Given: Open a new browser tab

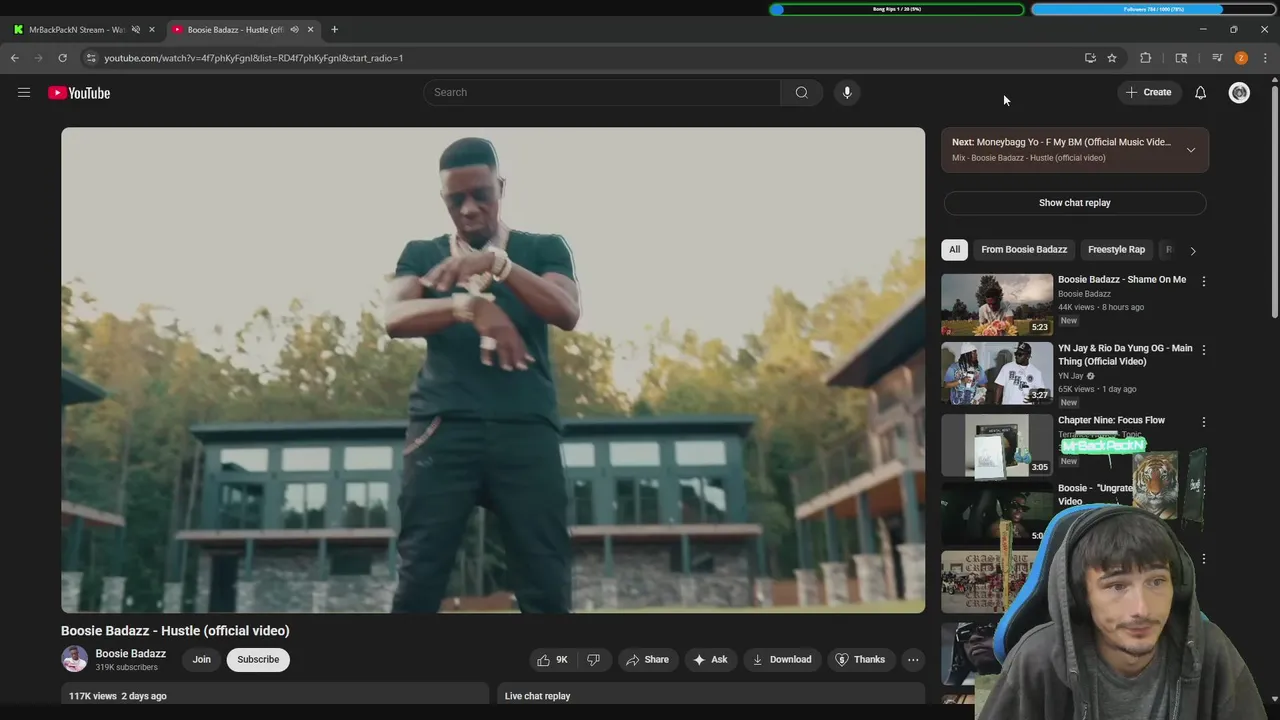Looking at the screenshot, I should 334,29.
